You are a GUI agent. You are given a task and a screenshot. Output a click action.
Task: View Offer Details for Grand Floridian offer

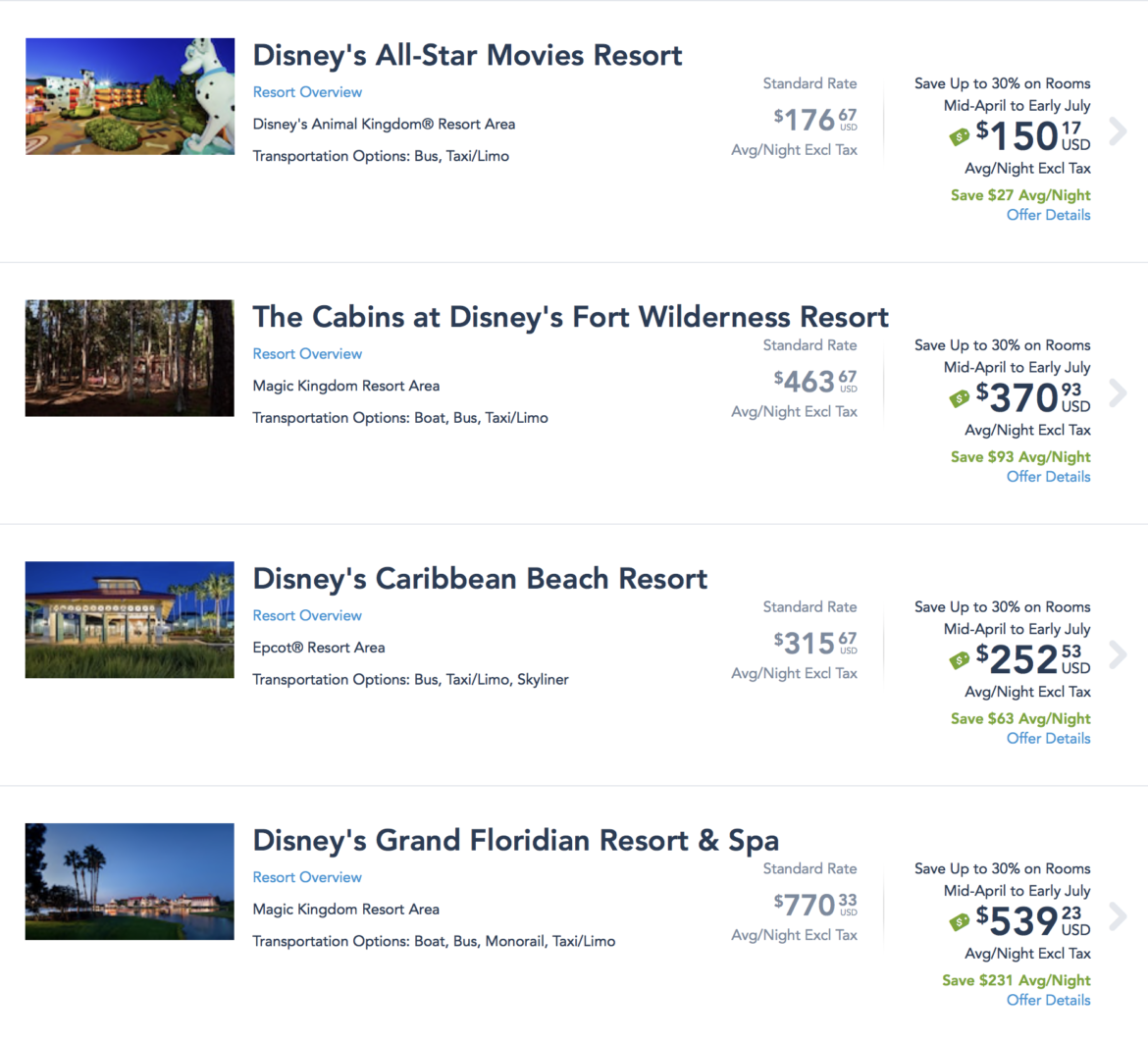[1048, 1000]
